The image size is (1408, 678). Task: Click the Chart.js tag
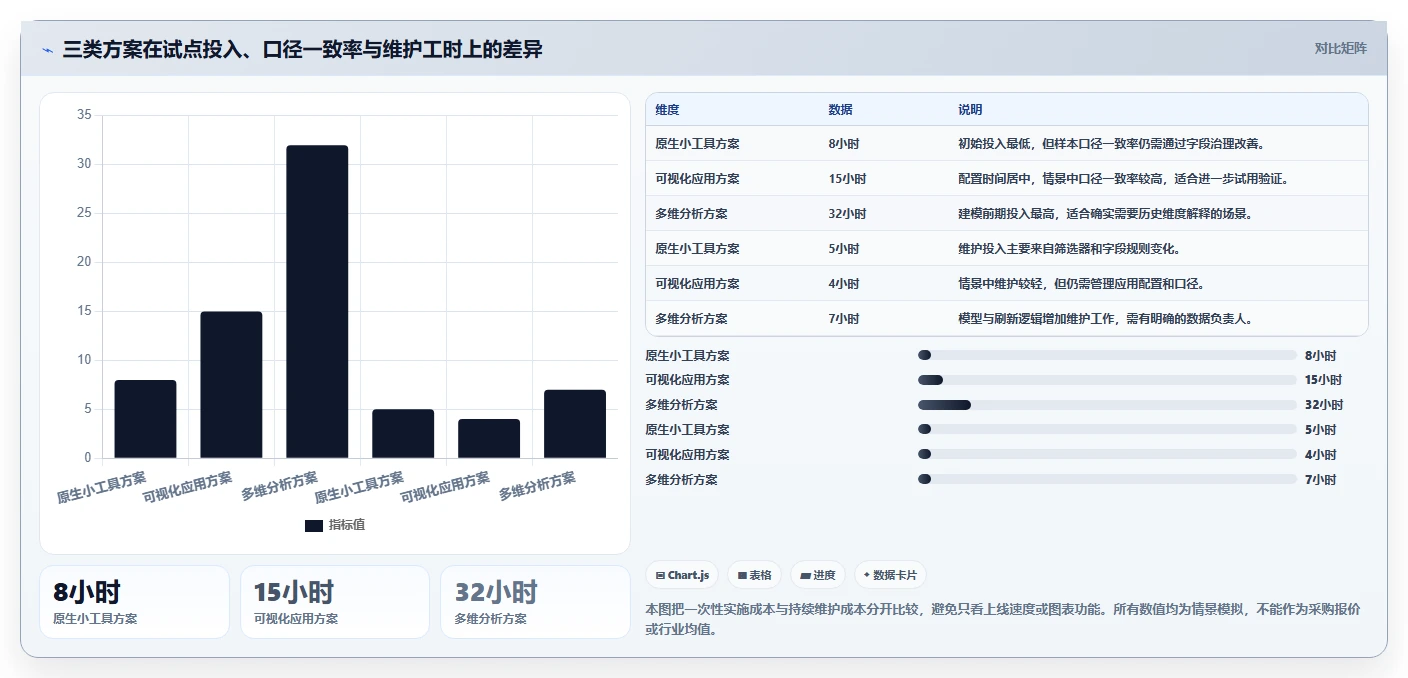pyautogui.click(x=682, y=575)
